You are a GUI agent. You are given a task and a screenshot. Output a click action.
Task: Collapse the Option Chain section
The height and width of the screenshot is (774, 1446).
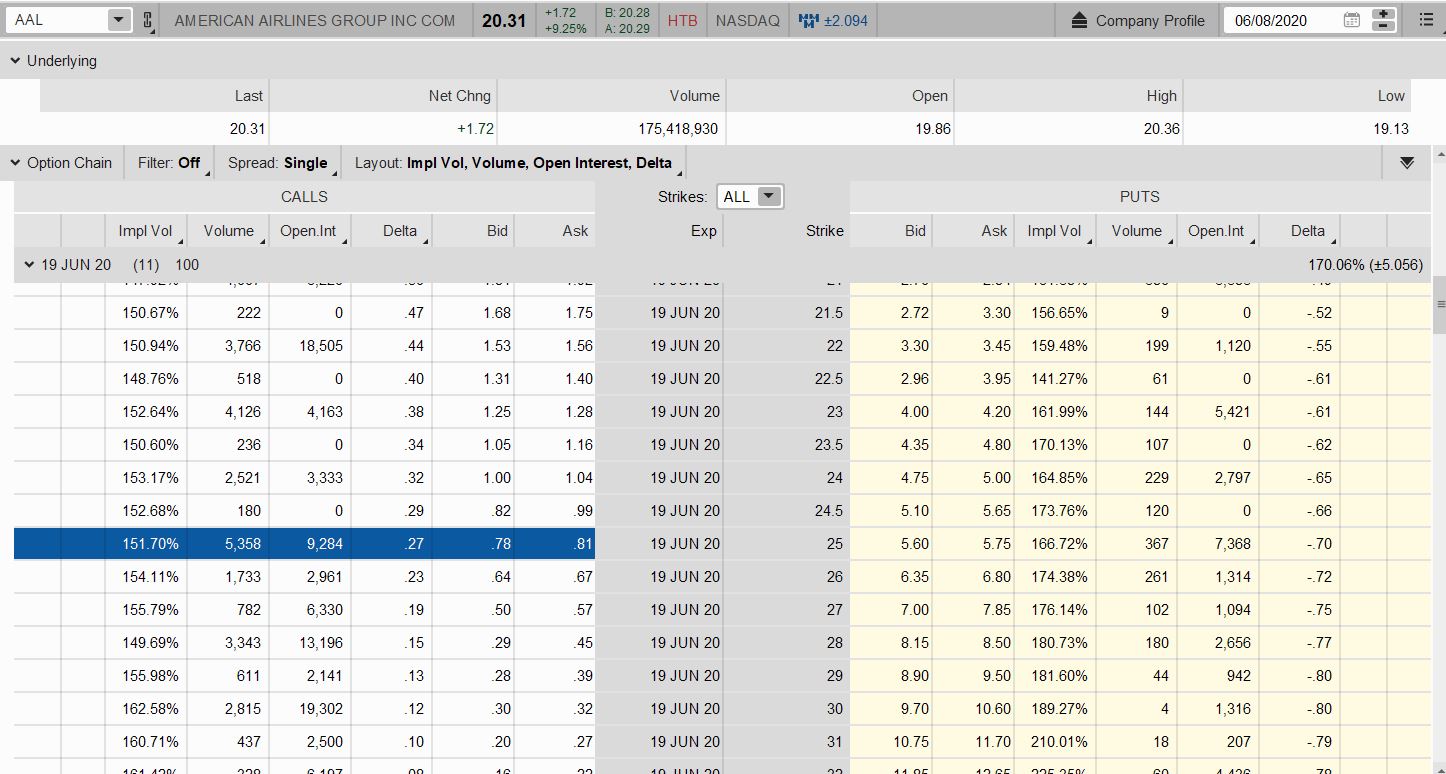(x=15, y=163)
